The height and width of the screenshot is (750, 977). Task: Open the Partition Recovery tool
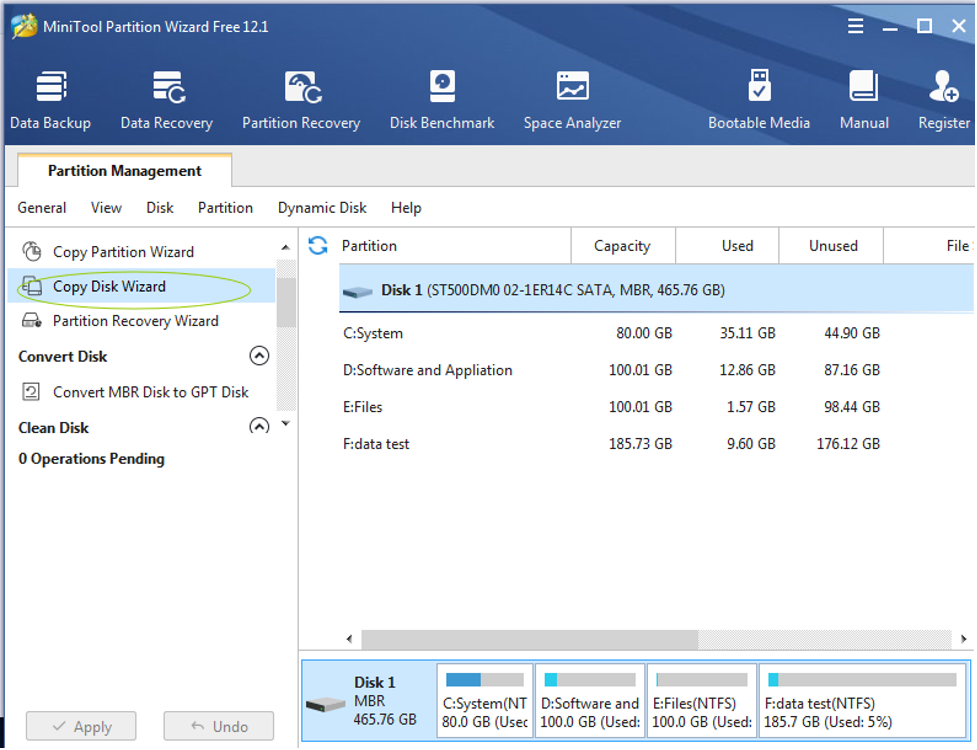[x=301, y=100]
